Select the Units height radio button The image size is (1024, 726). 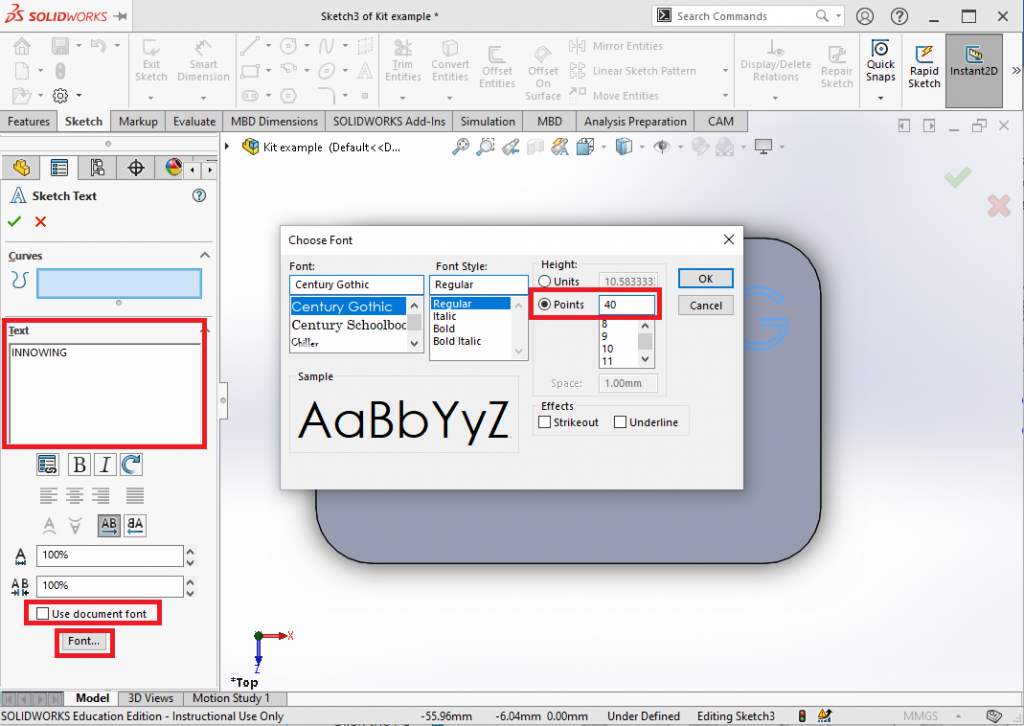(545, 282)
